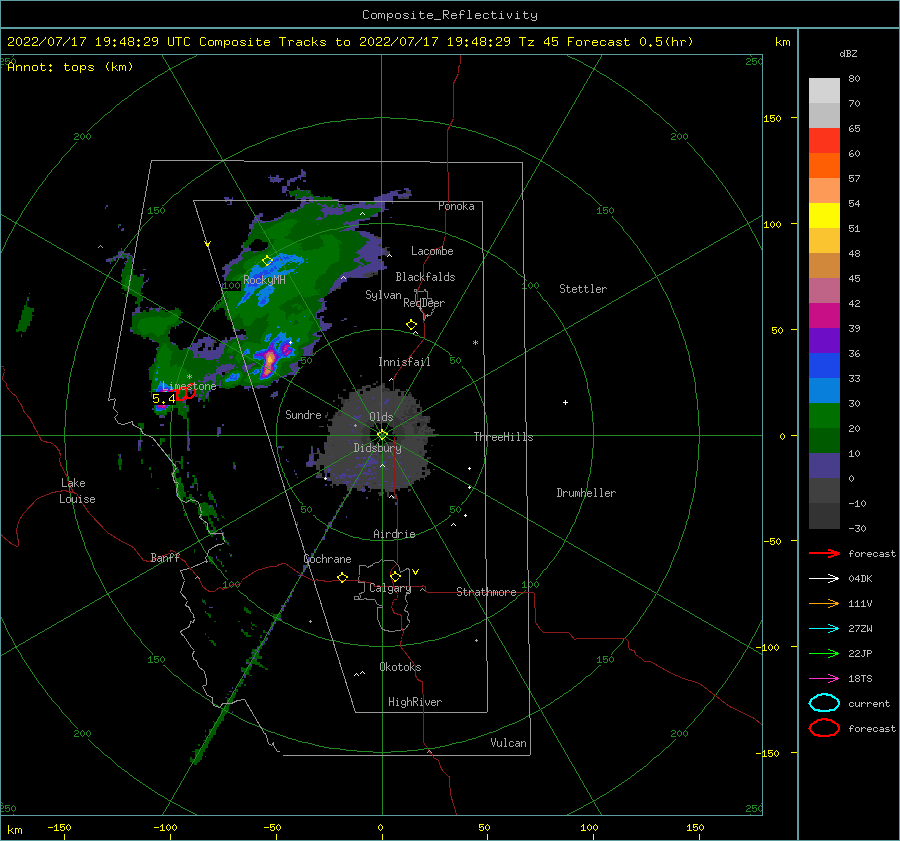Image resolution: width=900 pixels, height=841 pixels.
Task: Click the Cochrane town label
Action: coord(327,559)
